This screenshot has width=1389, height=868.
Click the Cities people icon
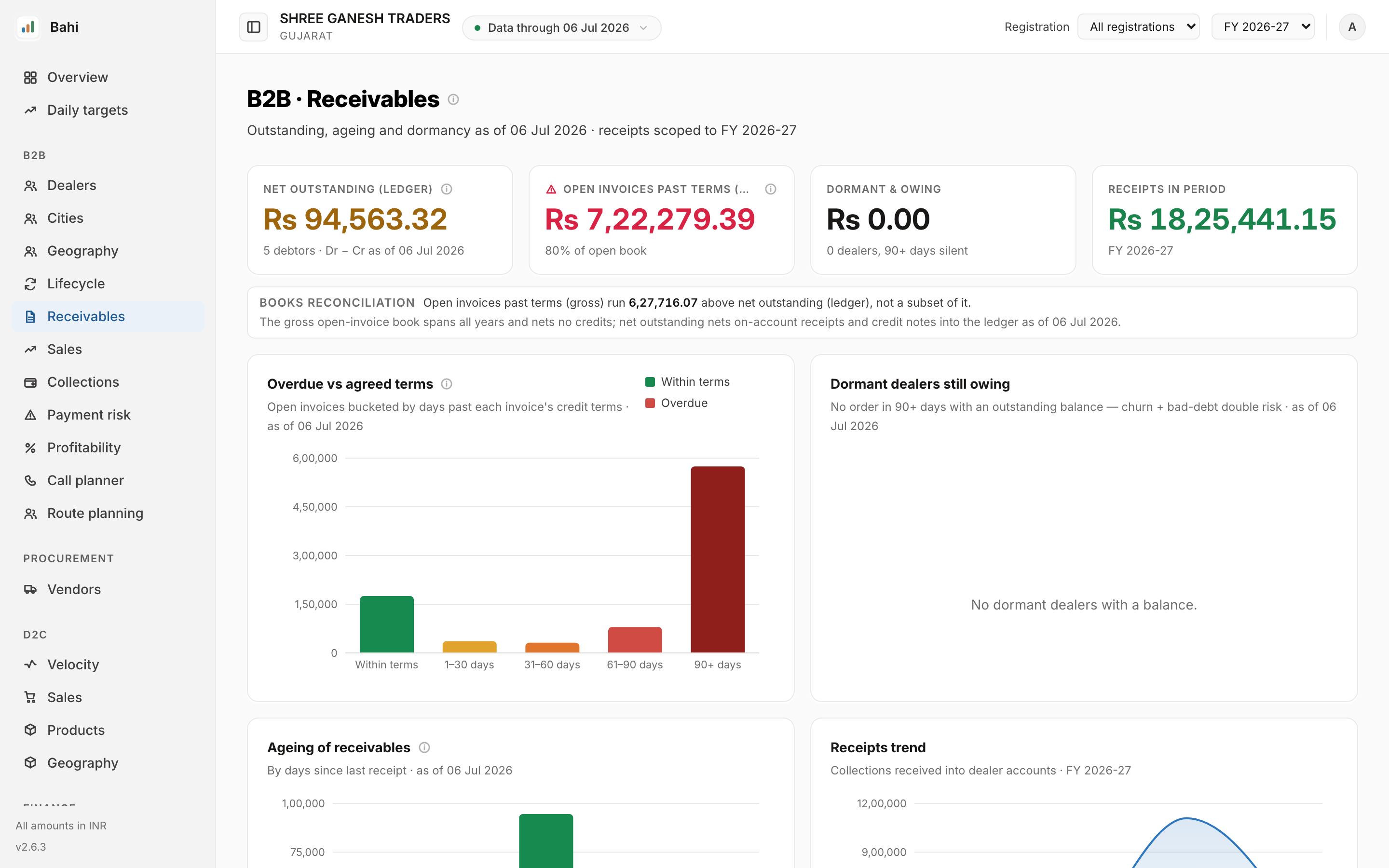(30, 218)
